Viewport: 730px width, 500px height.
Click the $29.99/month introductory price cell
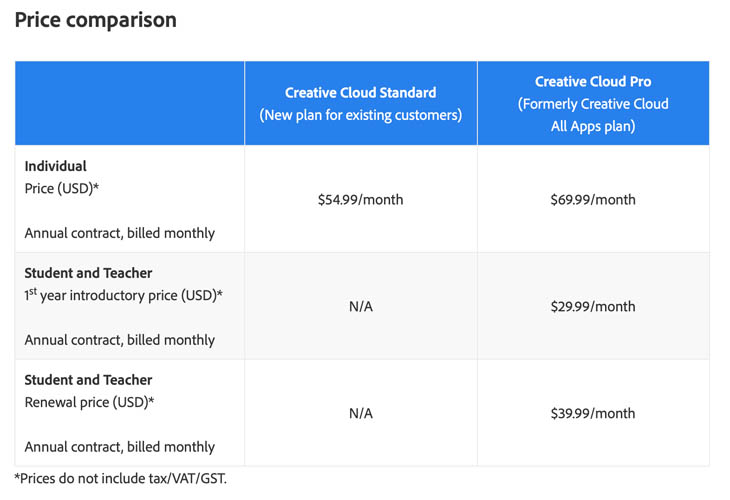(x=593, y=306)
